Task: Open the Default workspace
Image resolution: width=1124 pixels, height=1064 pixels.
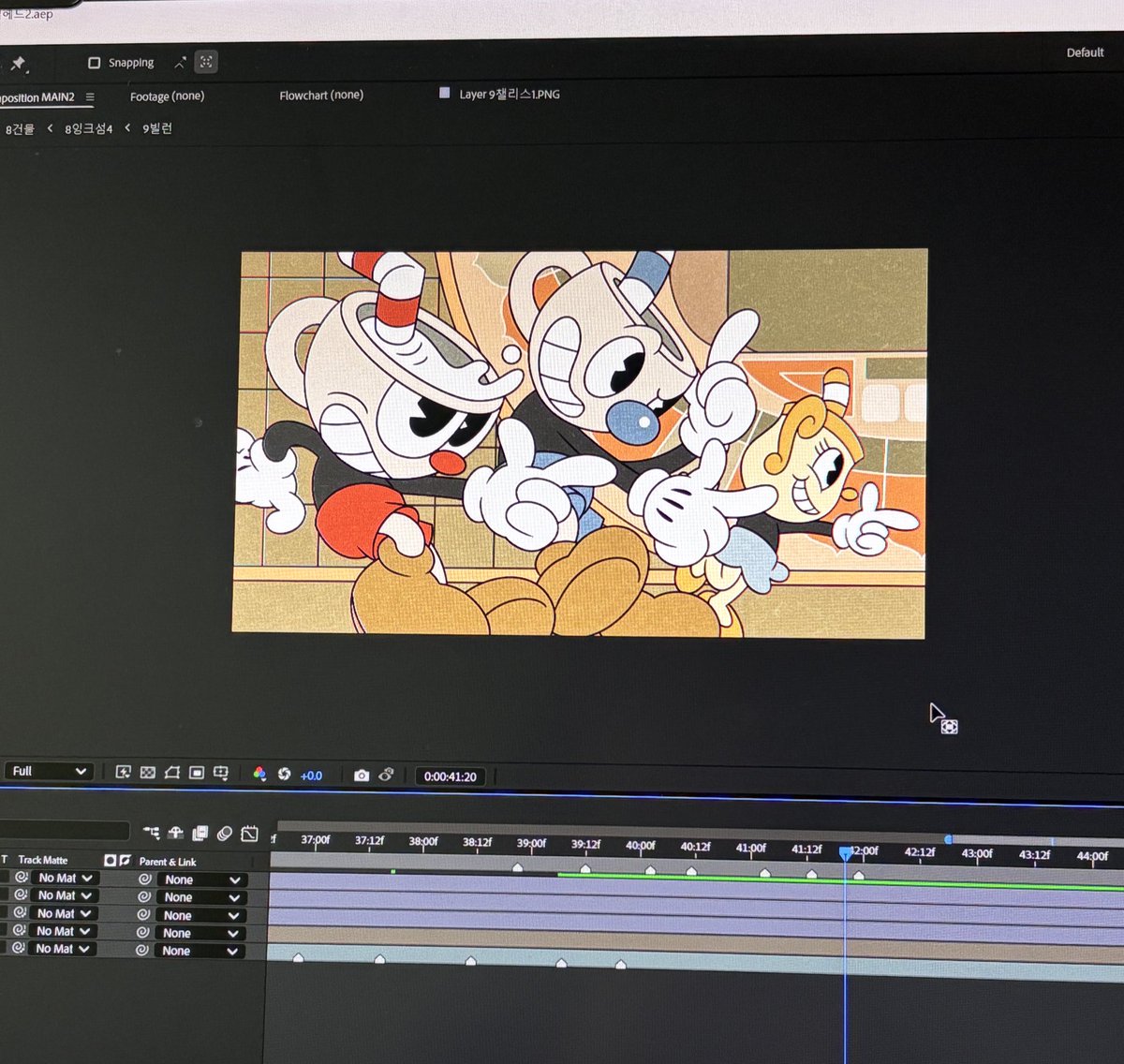Action: (x=1085, y=52)
